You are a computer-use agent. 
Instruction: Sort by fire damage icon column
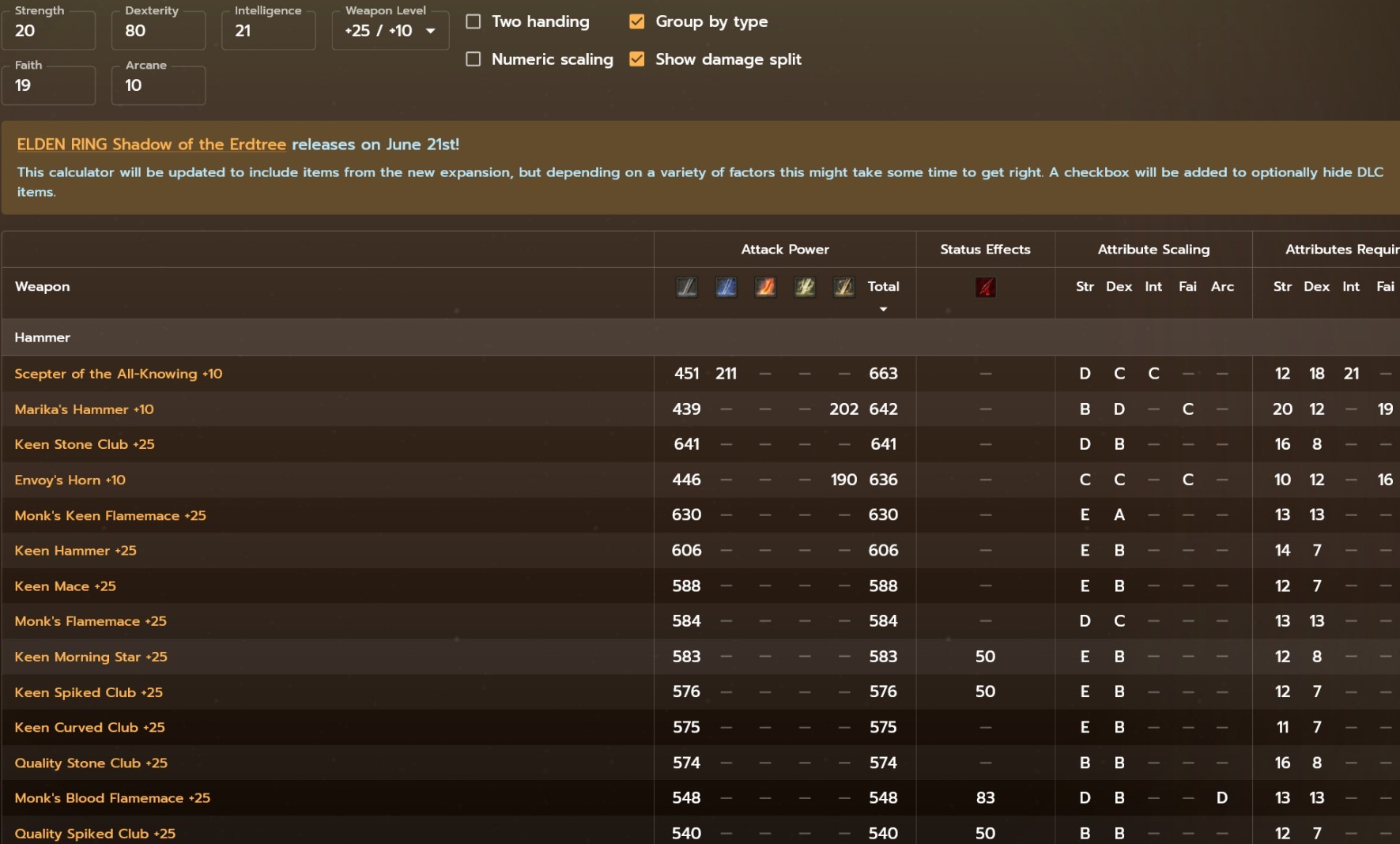tap(765, 287)
